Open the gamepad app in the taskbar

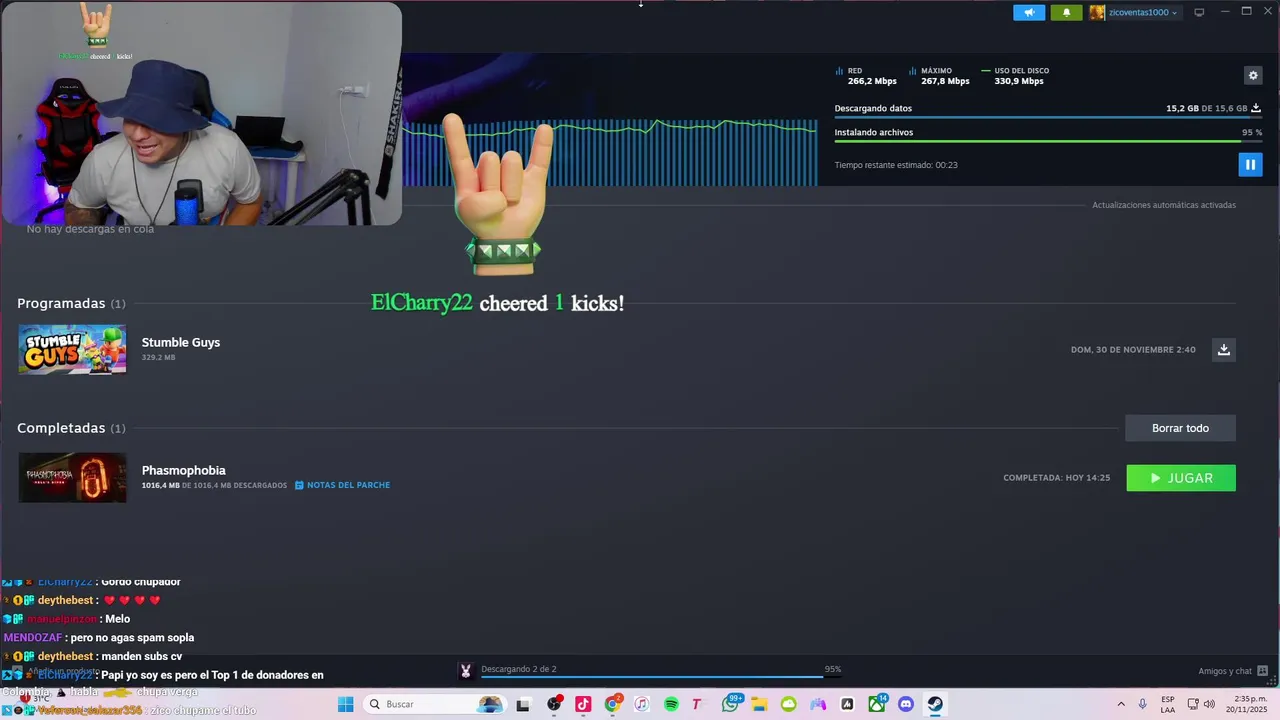(x=818, y=704)
